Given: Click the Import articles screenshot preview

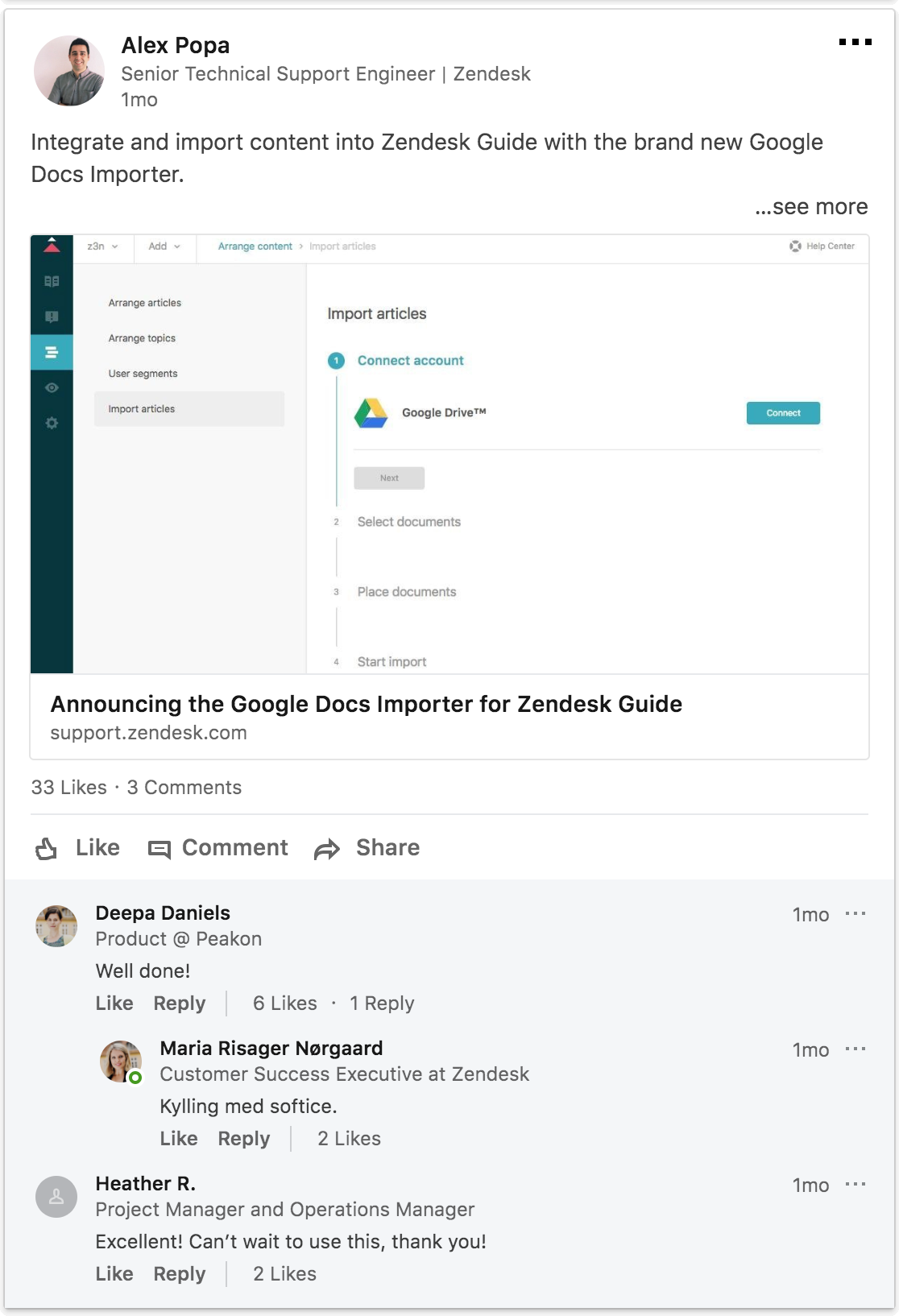Looking at the screenshot, I should pos(449,454).
